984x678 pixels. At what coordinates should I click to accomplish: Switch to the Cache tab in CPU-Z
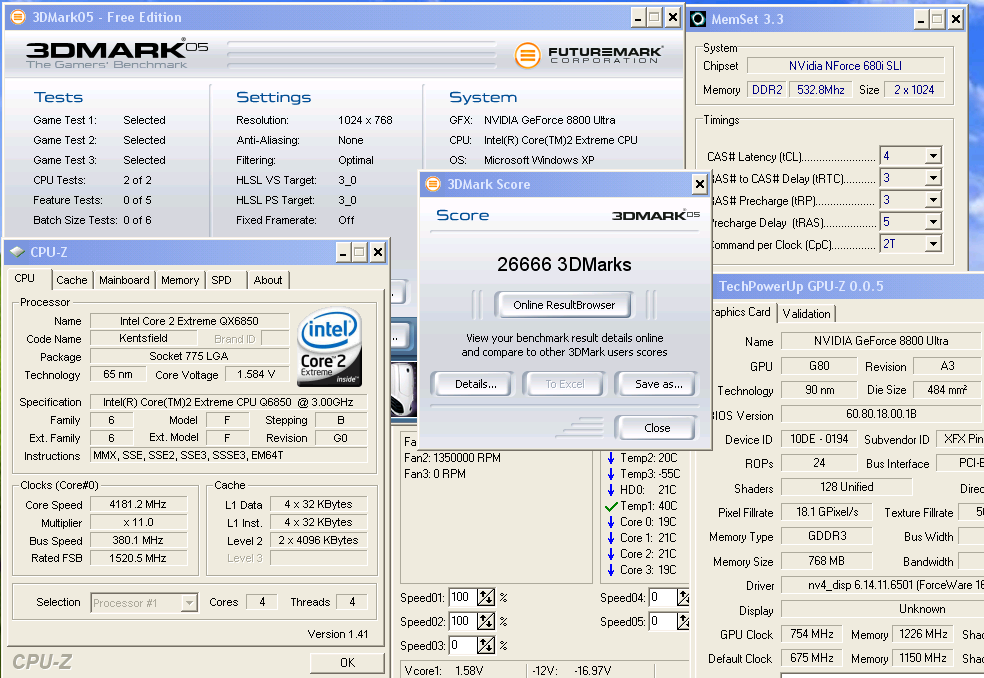tap(72, 280)
